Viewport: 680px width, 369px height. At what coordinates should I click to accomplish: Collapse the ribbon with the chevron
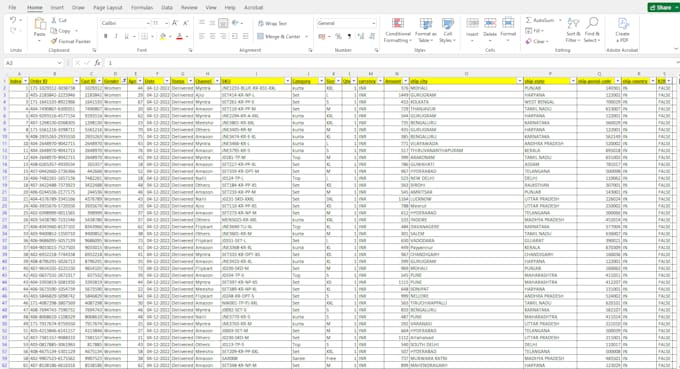click(676, 49)
